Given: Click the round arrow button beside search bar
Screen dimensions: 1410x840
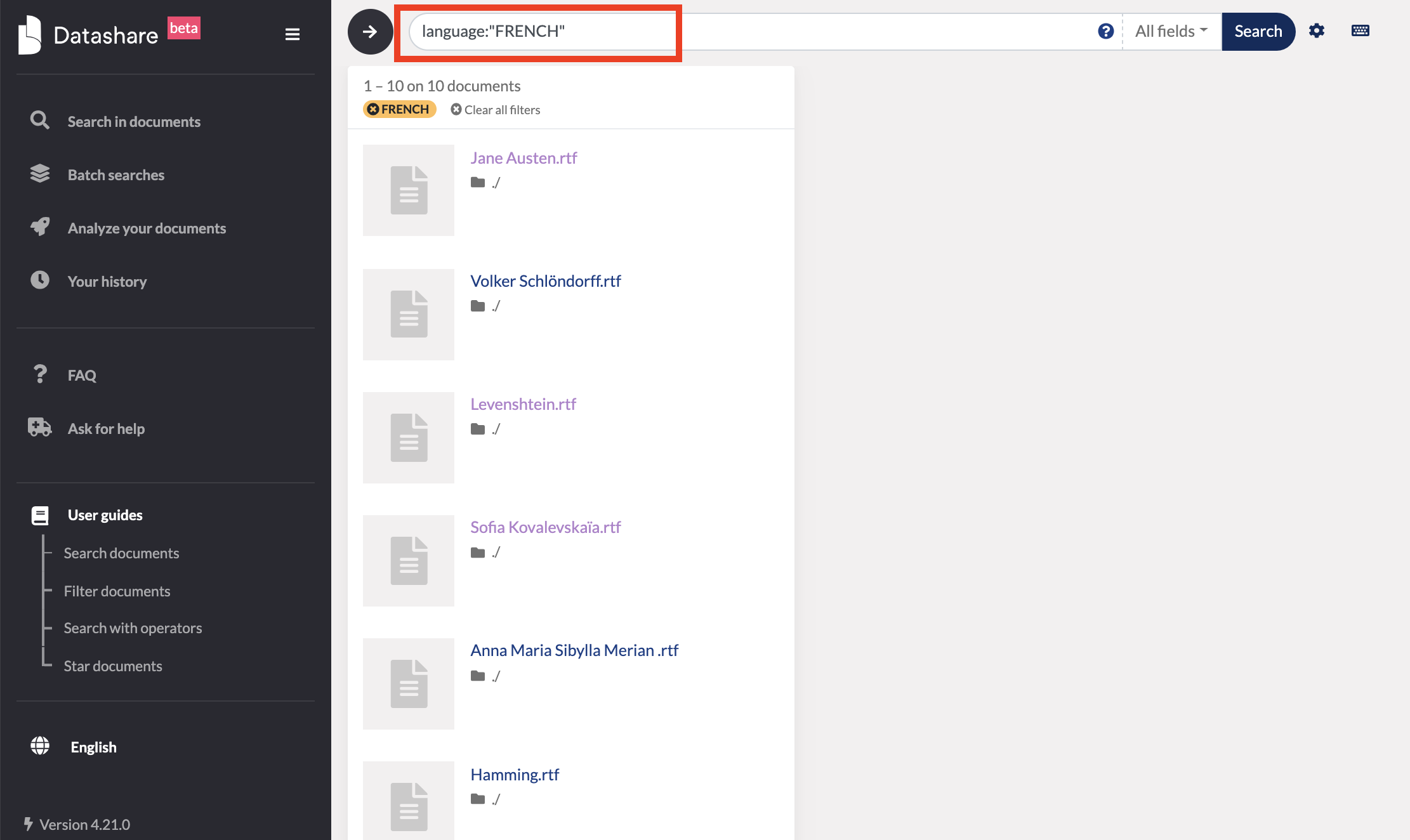Looking at the screenshot, I should click(370, 32).
